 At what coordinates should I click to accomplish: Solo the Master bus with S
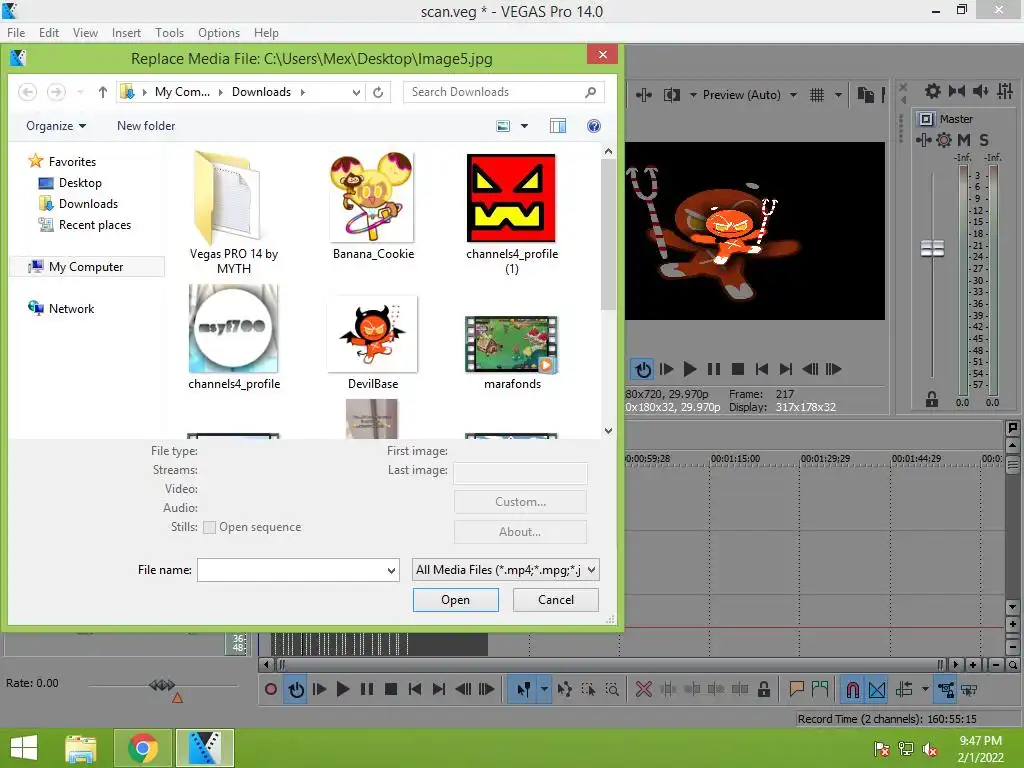point(984,139)
